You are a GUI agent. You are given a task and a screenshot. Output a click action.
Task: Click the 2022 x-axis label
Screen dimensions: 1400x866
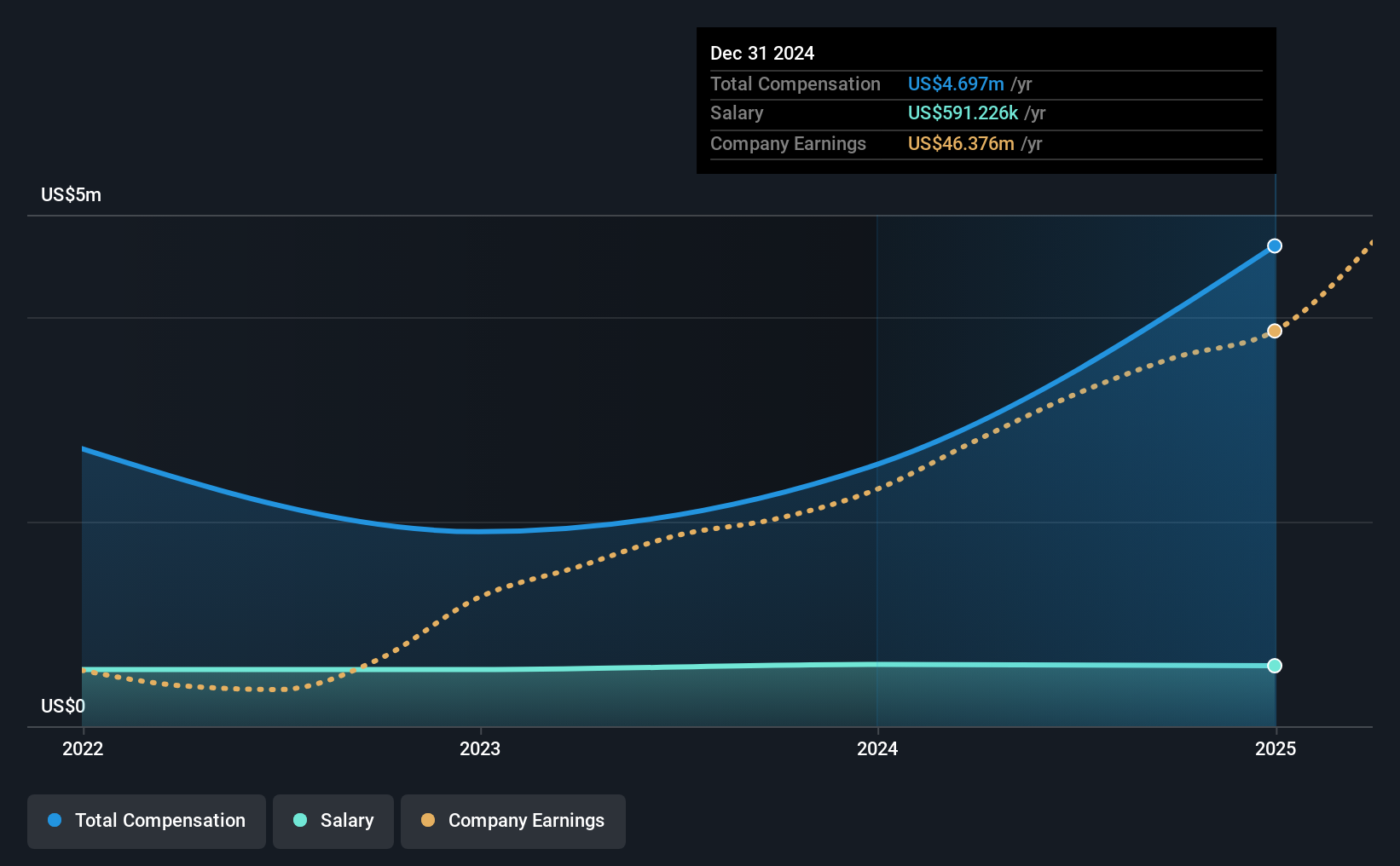pyautogui.click(x=83, y=748)
